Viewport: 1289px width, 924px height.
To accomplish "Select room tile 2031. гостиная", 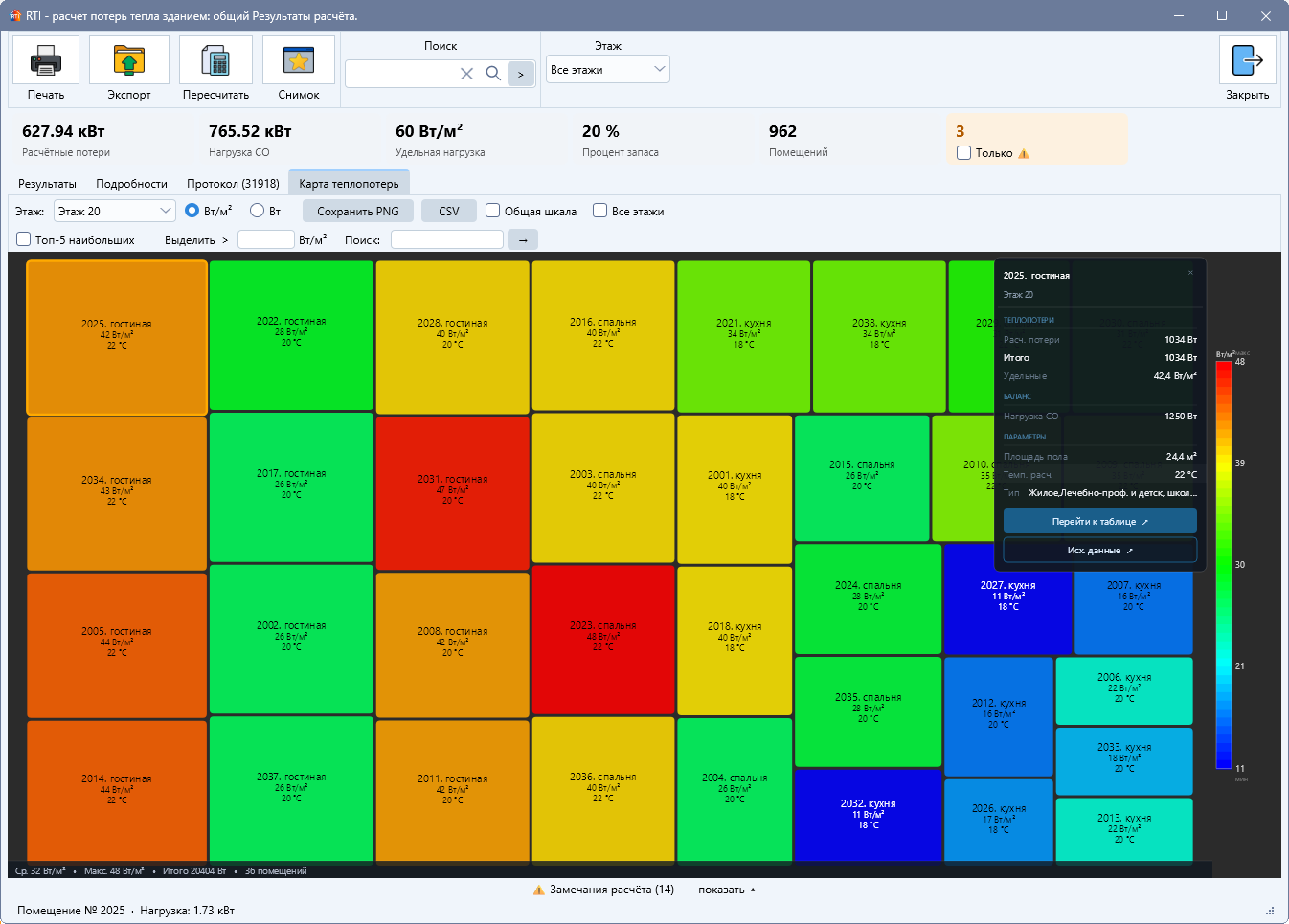I will pos(453,493).
